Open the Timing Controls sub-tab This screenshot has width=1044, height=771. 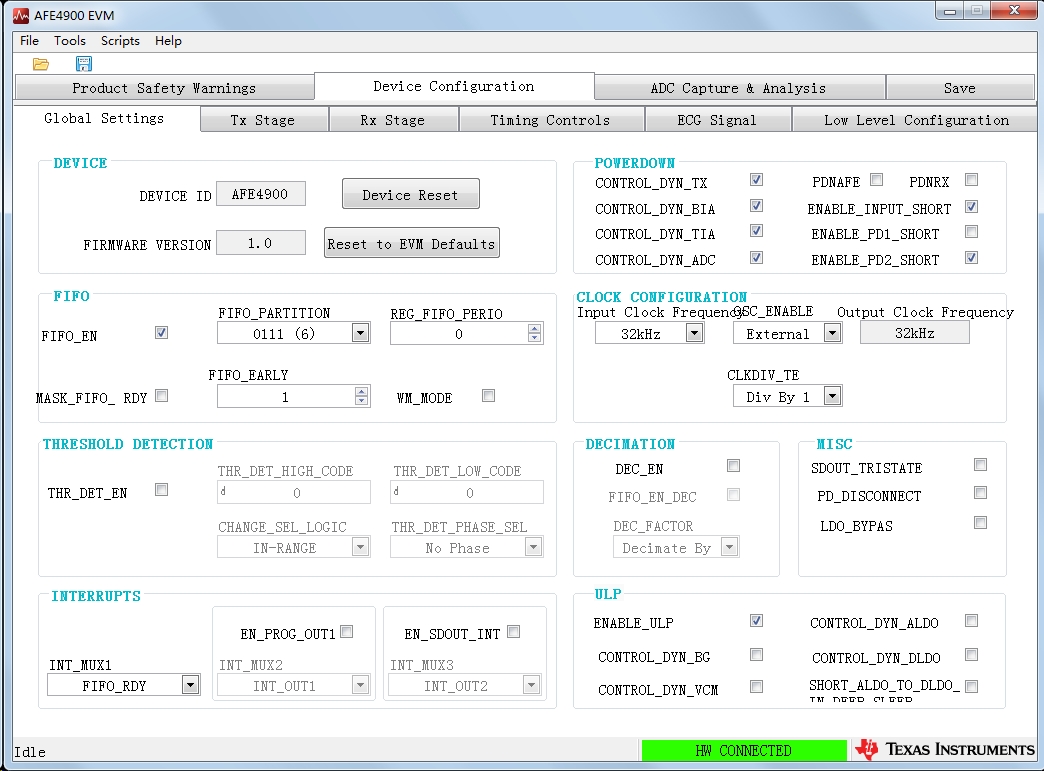pos(551,120)
